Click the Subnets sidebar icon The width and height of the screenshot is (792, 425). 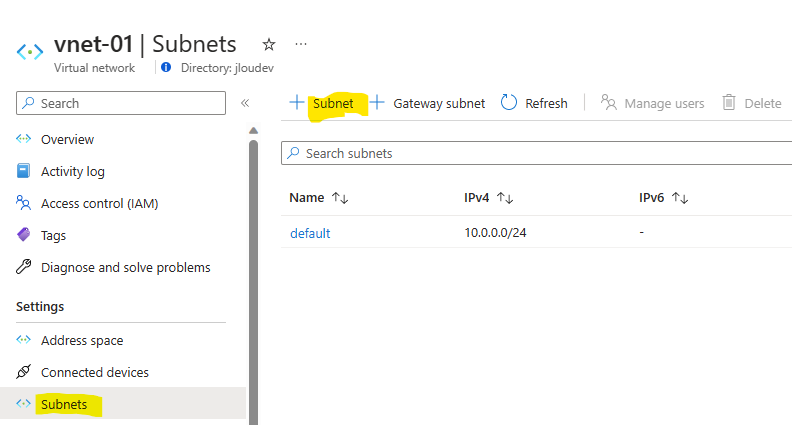[x=23, y=403]
